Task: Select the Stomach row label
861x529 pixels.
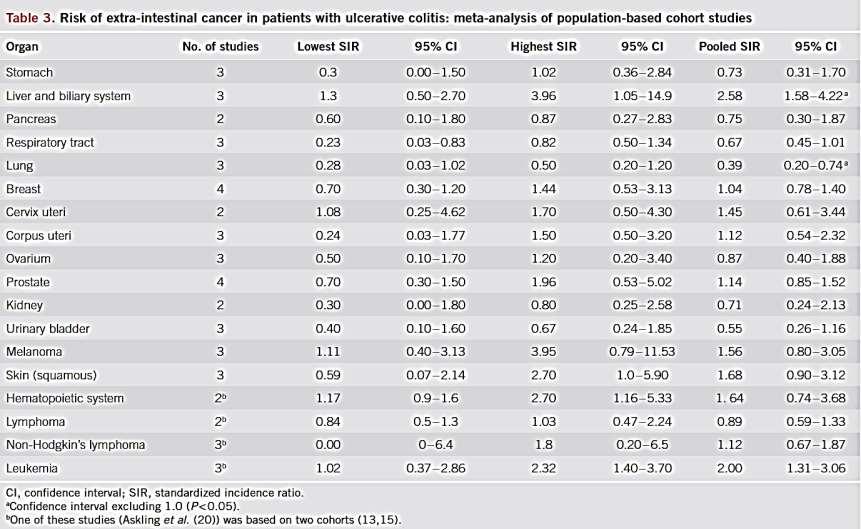Action: pos(29,73)
